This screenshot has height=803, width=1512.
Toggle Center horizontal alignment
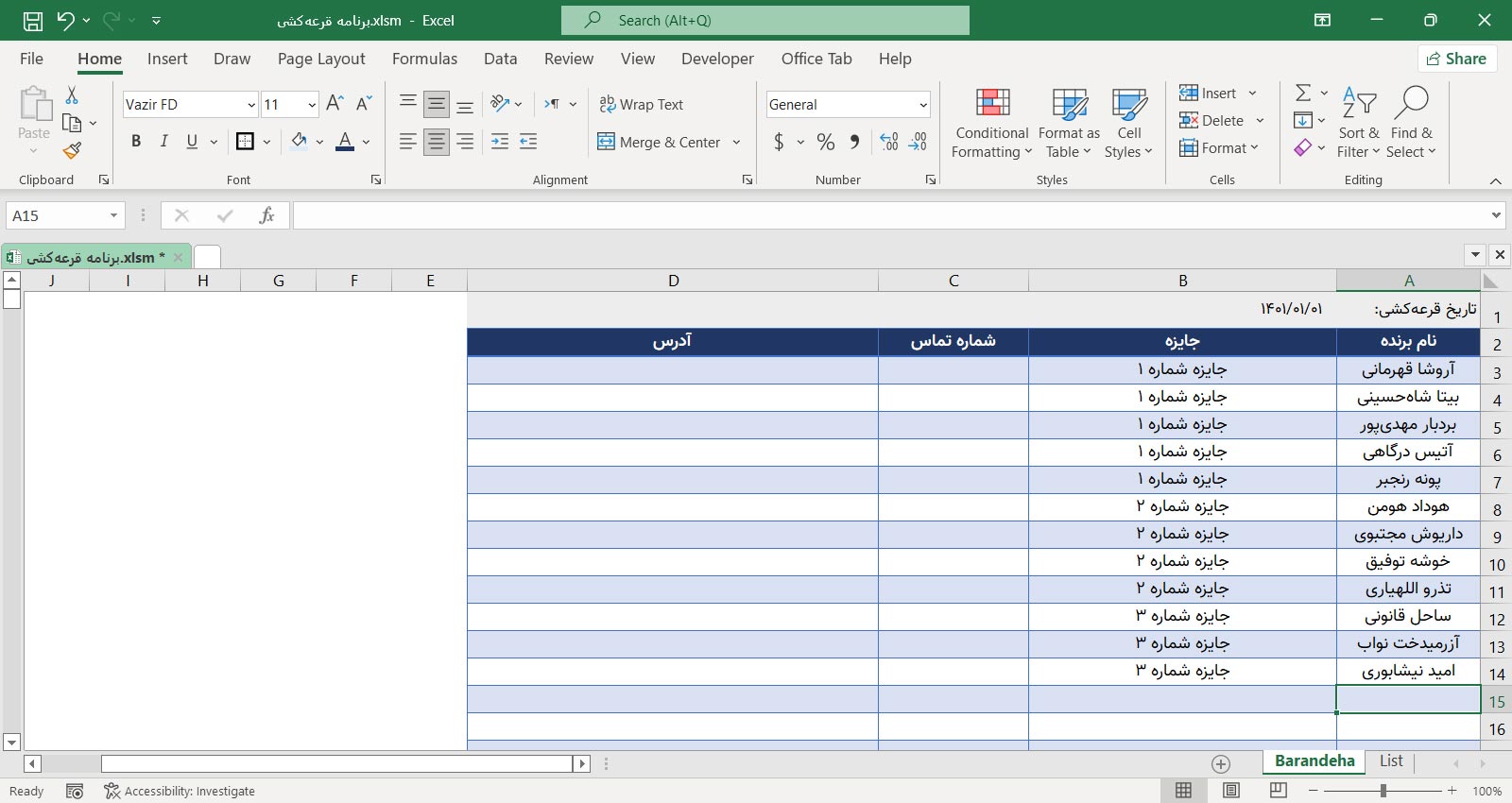[436, 142]
